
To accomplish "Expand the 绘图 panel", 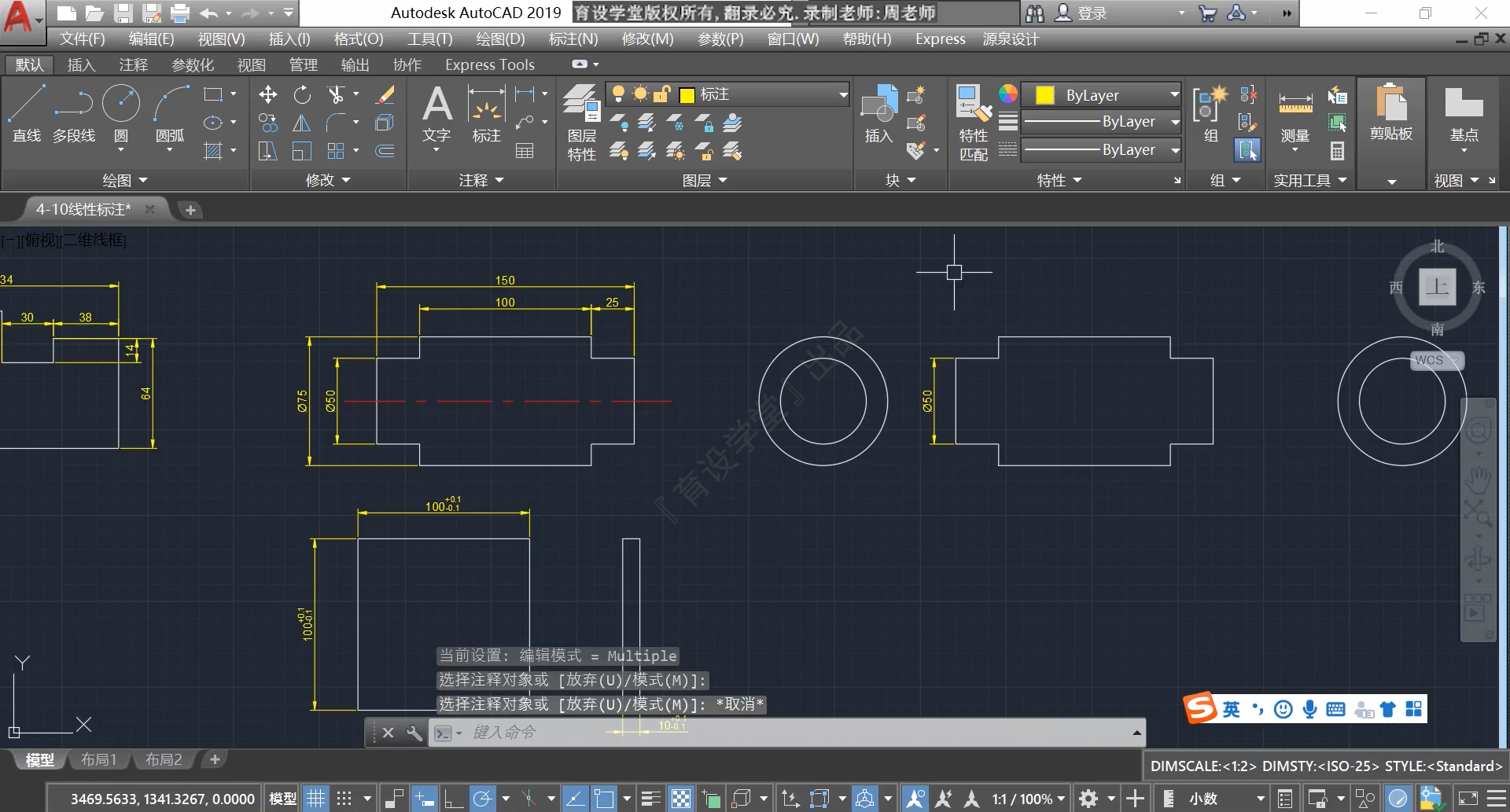I will point(124,181).
